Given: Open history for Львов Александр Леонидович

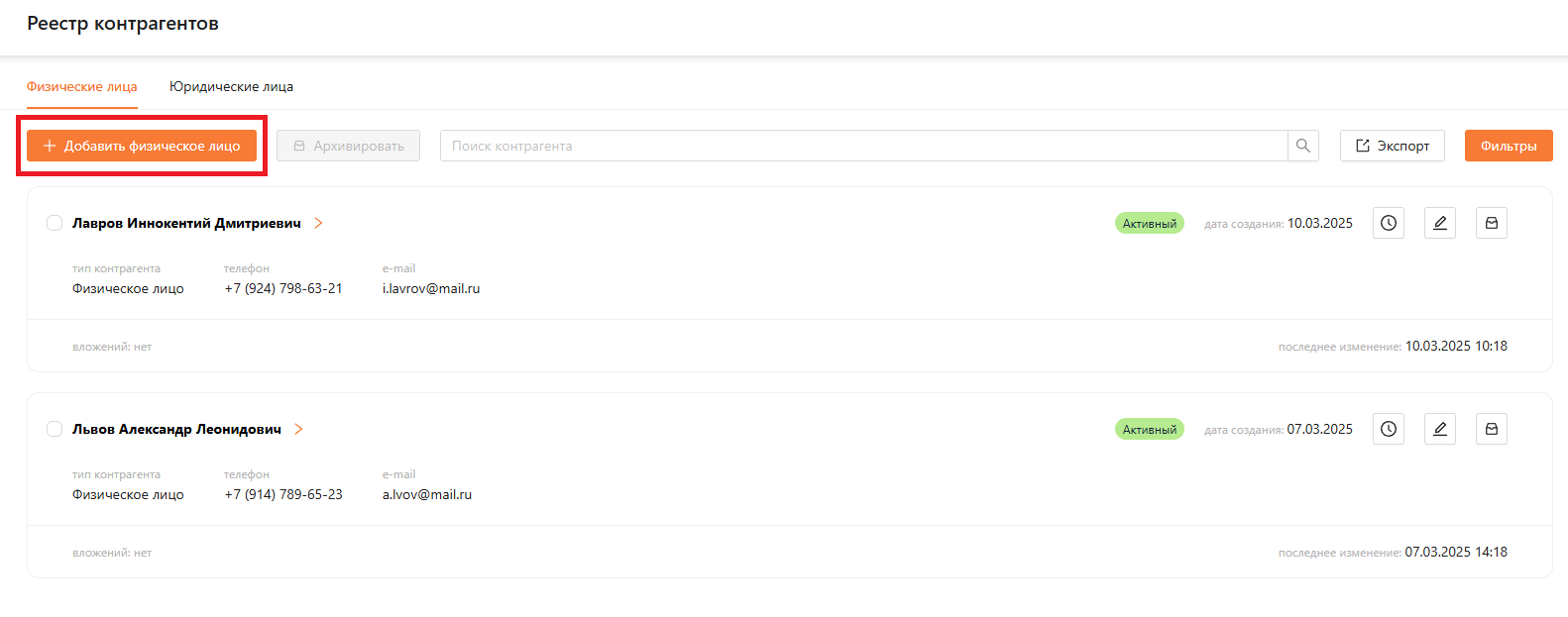Looking at the screenshot, I should click(1388, 429).
